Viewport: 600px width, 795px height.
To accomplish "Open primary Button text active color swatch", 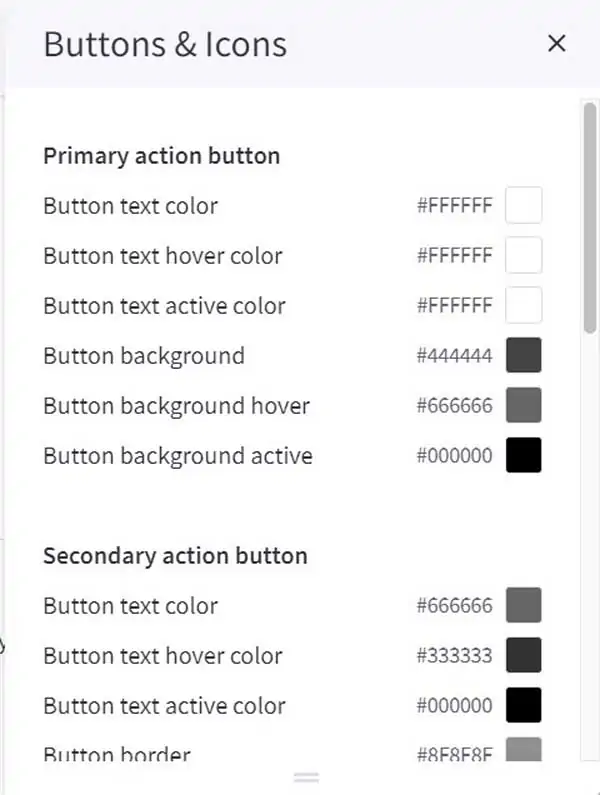I will (x=523, y=305).
